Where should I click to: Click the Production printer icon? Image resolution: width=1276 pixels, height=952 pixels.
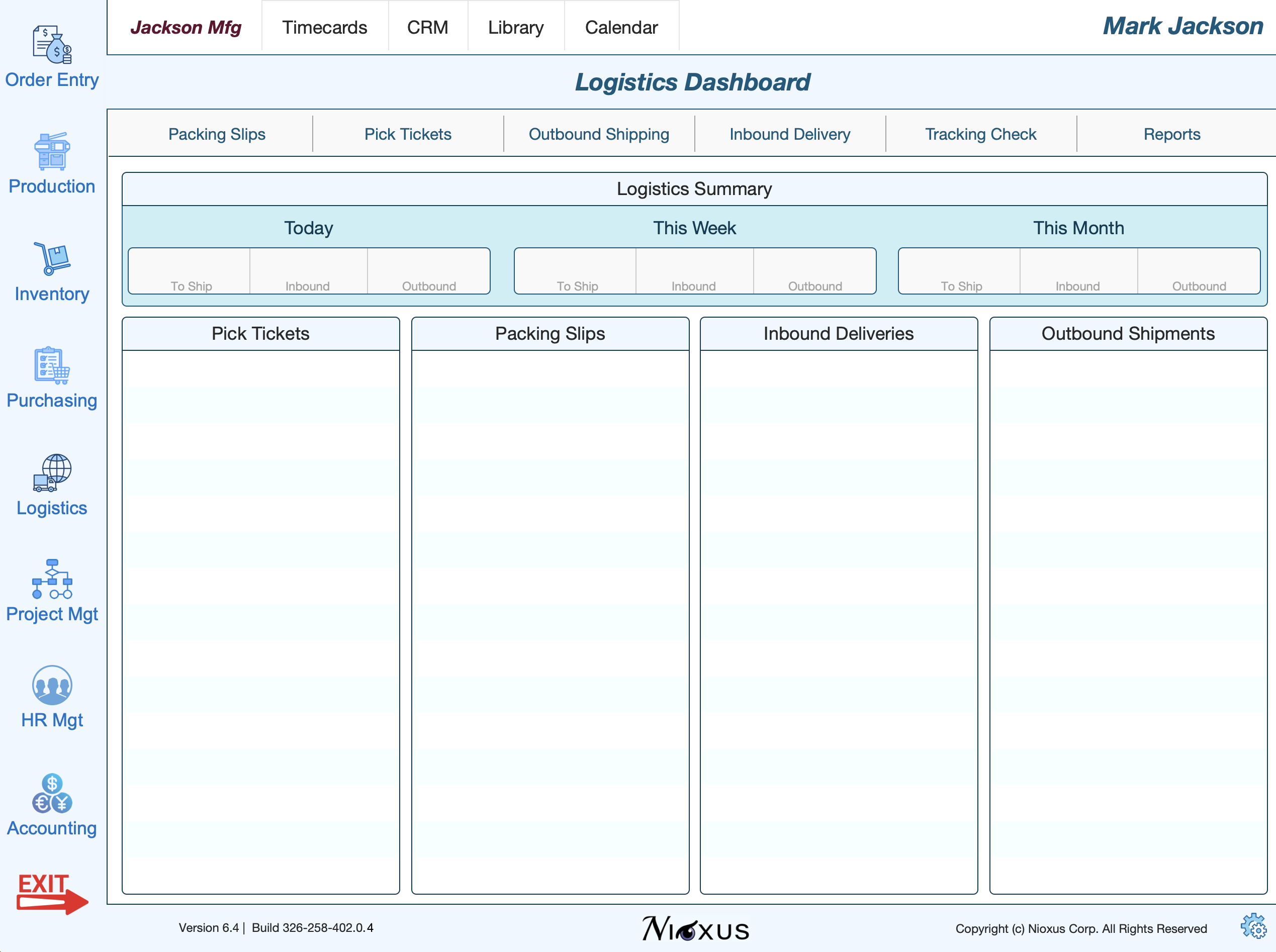(x=52, y=151)
